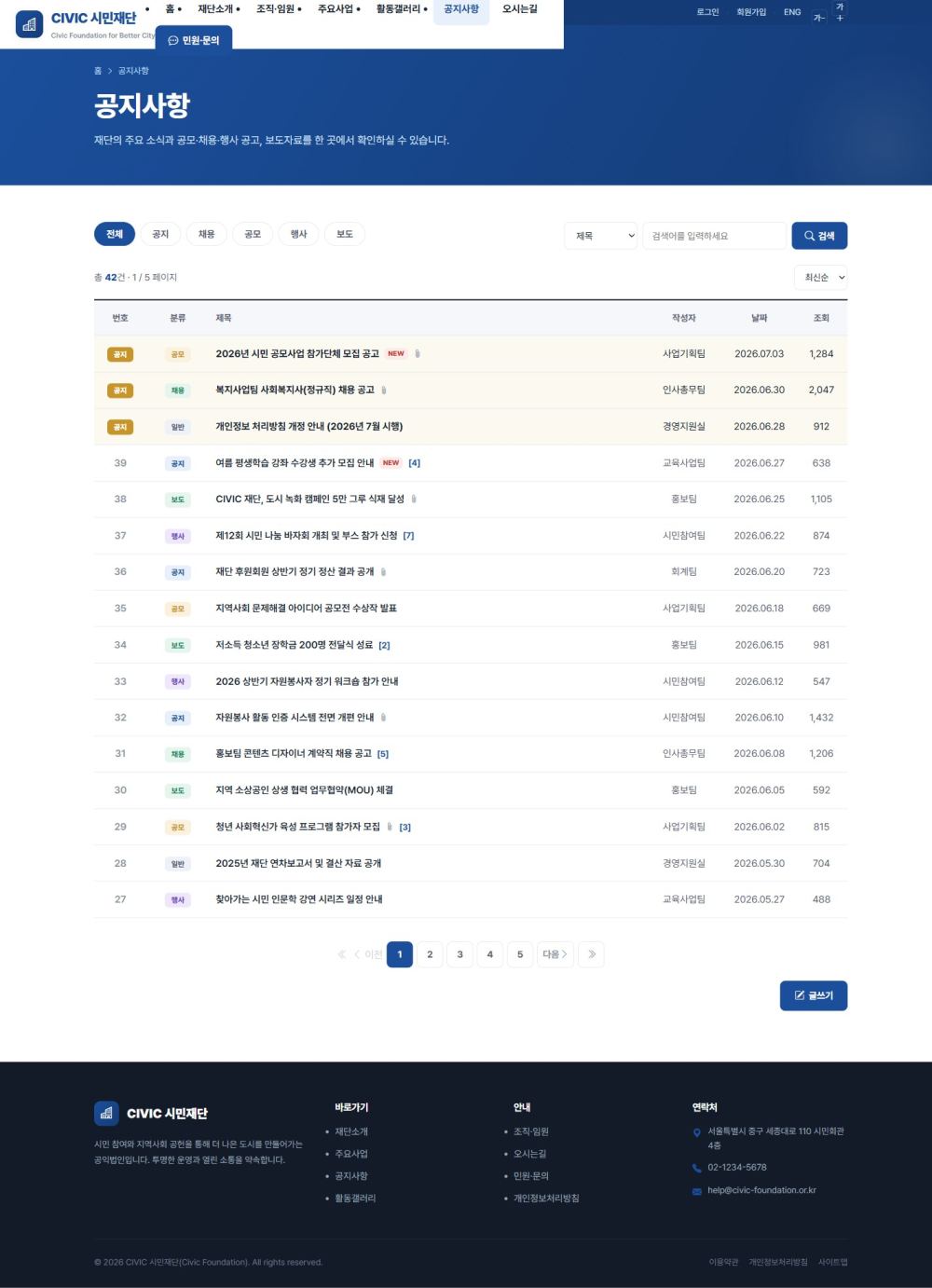Click the 검색어를 입력하세요 search input field
932x1288 pixels.
pyautogui.click(x=715, y=236)
